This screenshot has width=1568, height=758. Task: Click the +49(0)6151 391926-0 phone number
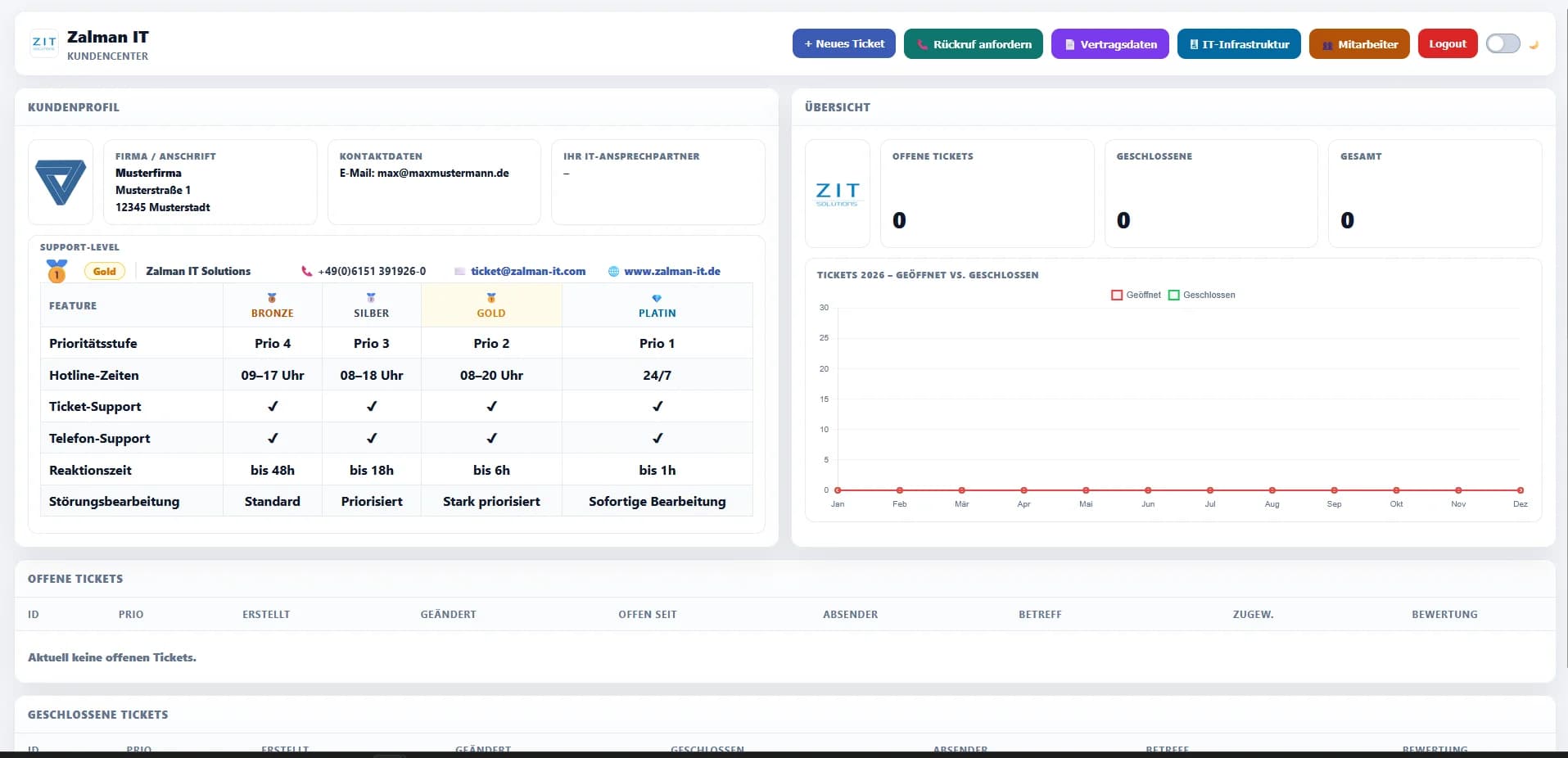tap(372, 271)
